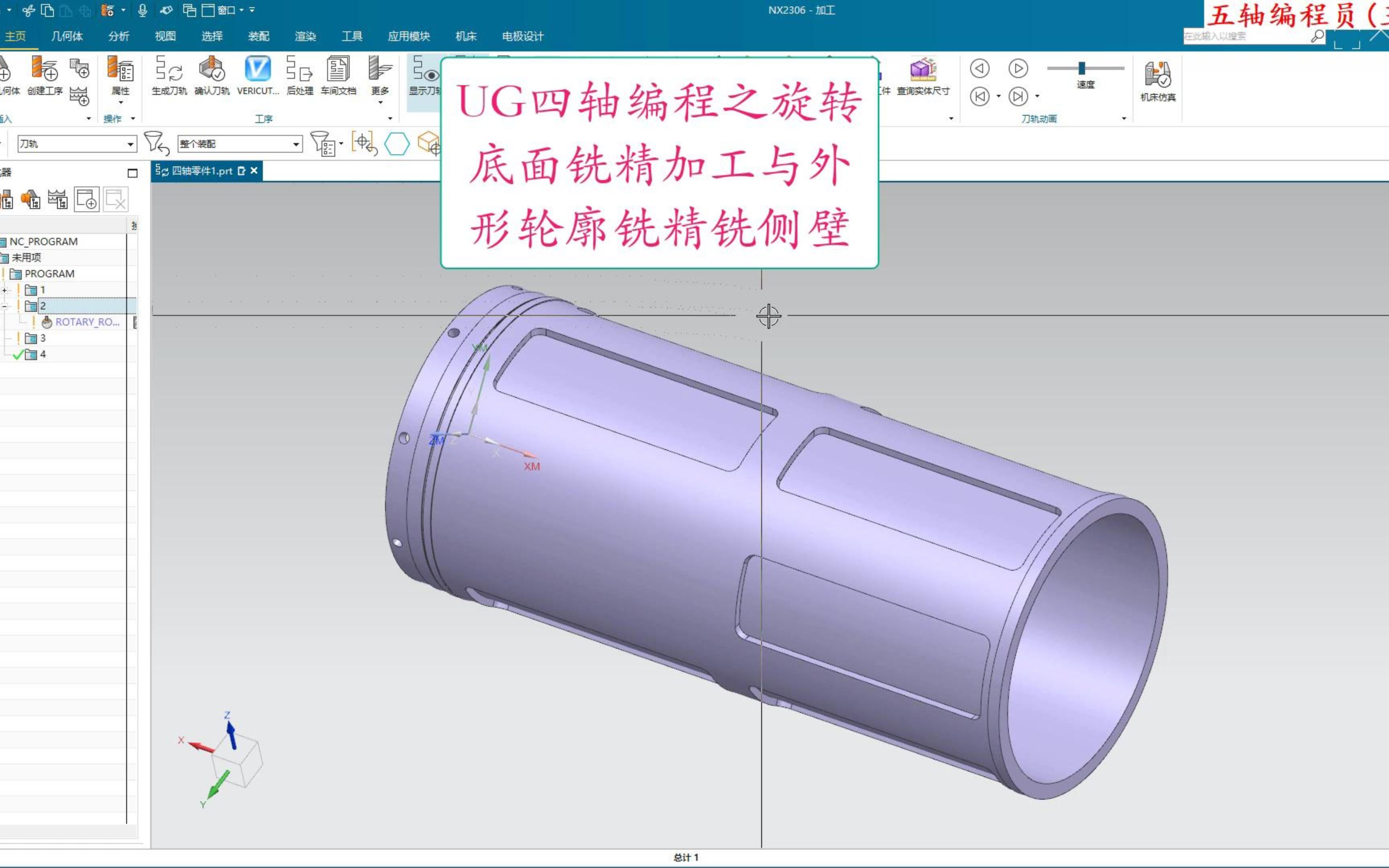Viewport: 1389px width, 868px height.
Task: Click the command search input field
Action: 1246,36
